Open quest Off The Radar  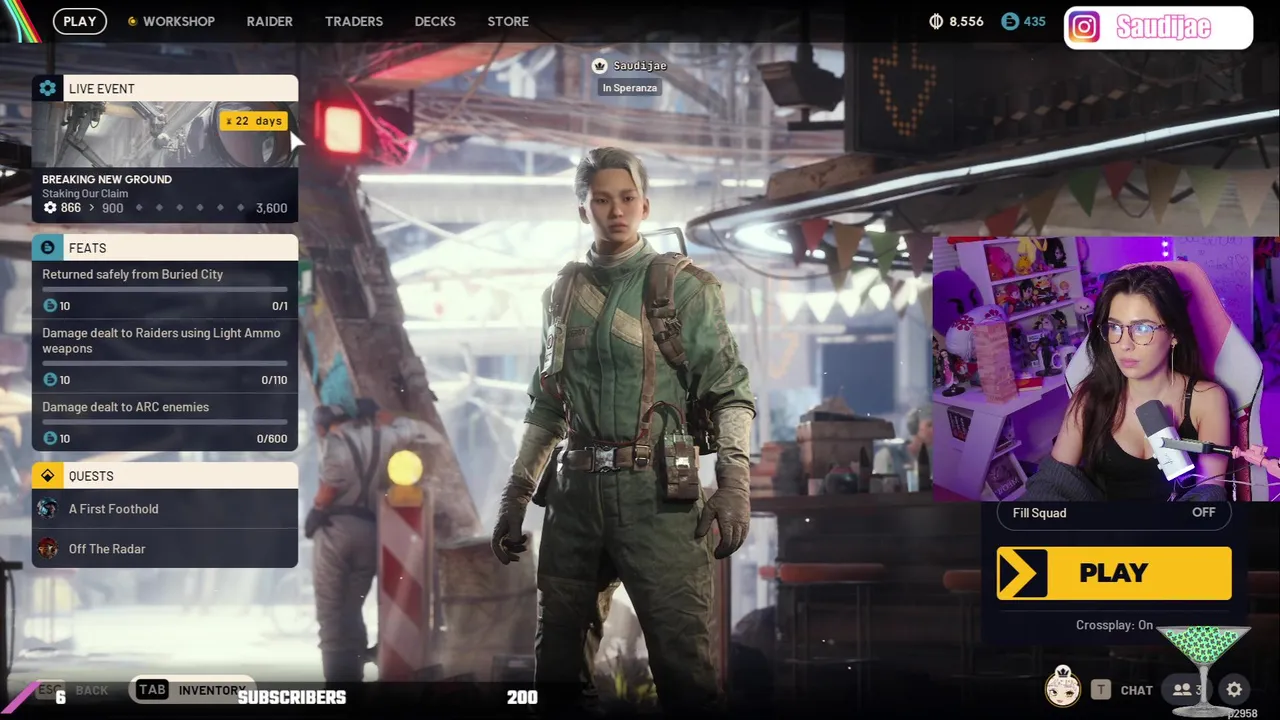coord(165,548)
